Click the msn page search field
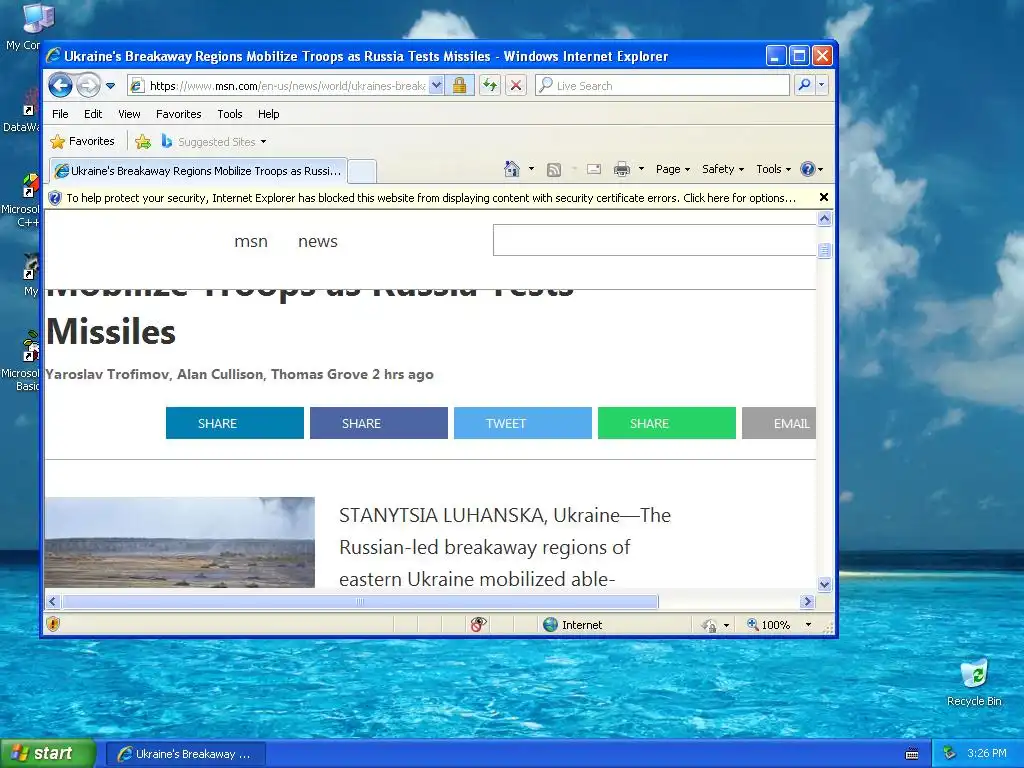 pos(654,240)
